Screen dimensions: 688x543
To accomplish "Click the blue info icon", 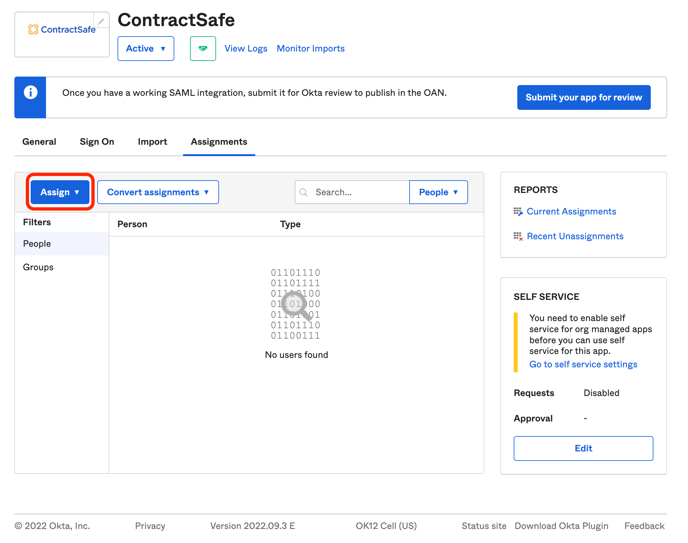I will pyautogui.click(x=30, y=93).
